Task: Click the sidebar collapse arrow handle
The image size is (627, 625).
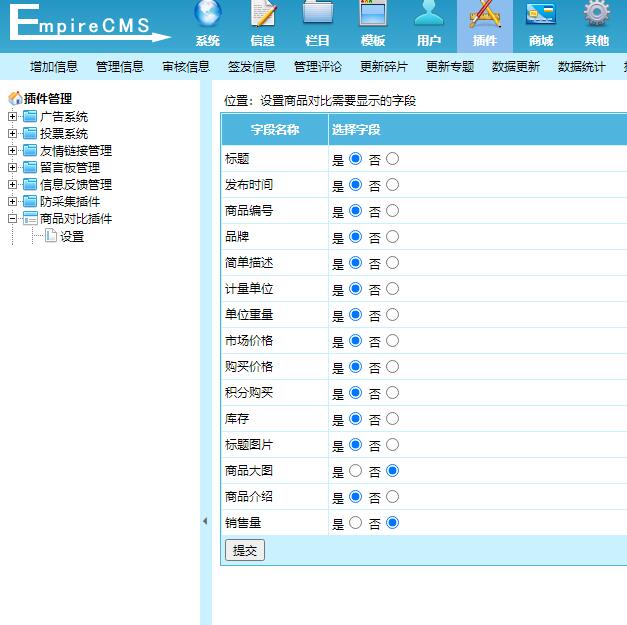Action: pos(205,521)
